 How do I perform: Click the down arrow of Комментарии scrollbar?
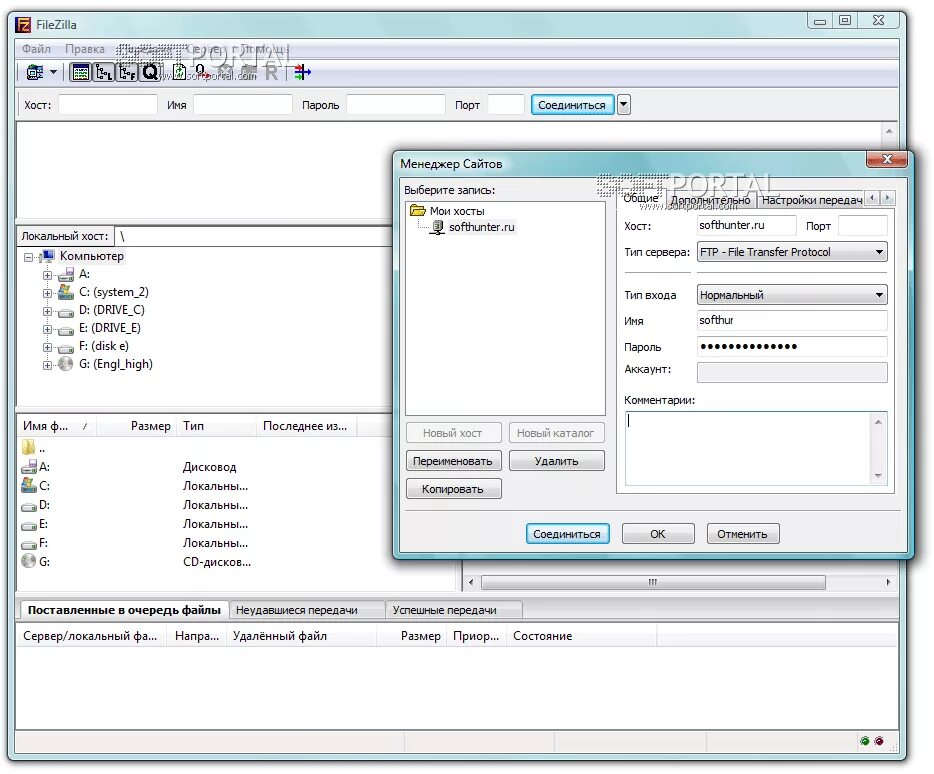click(879, 475)
